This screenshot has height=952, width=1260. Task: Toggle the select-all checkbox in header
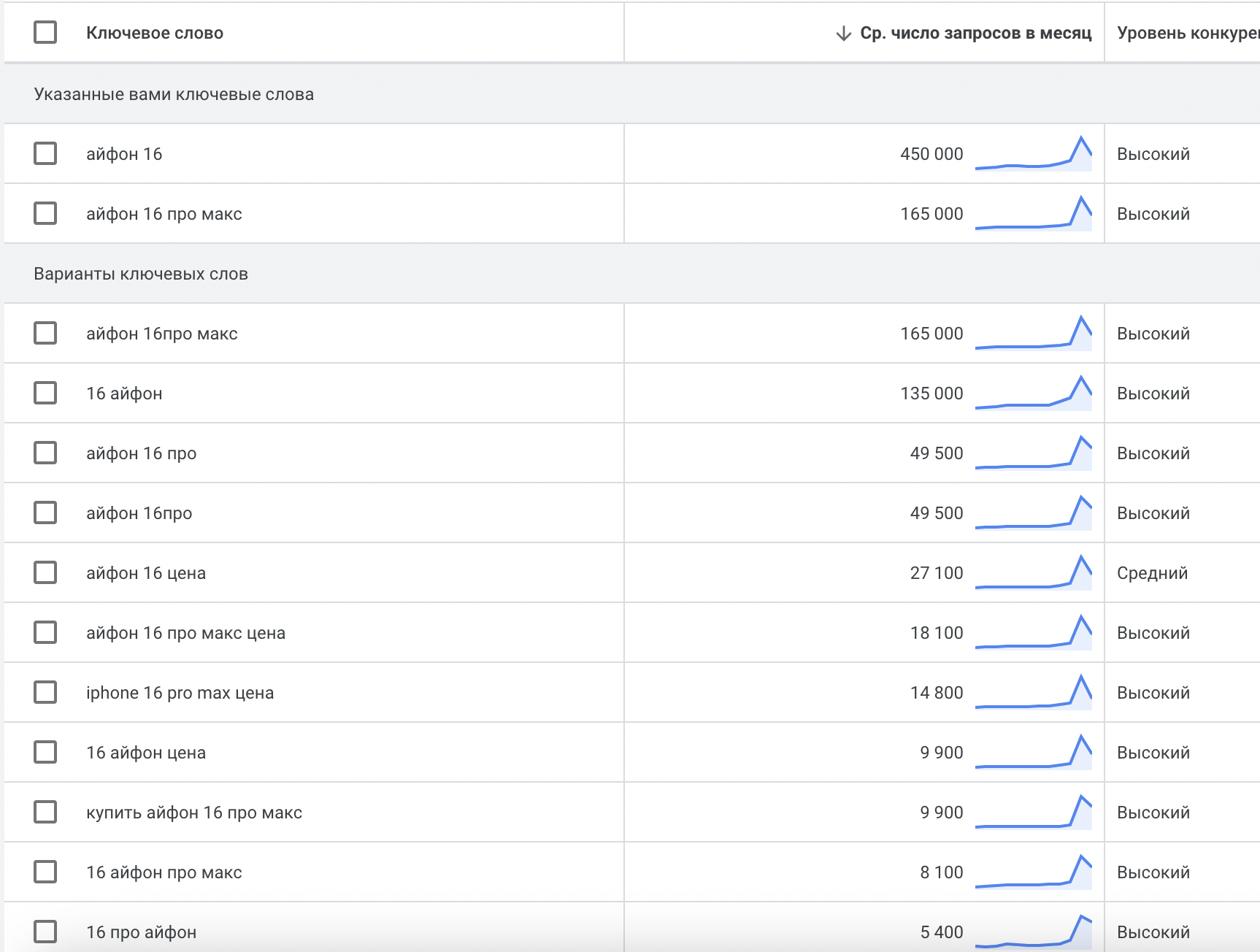coord(45,32)
